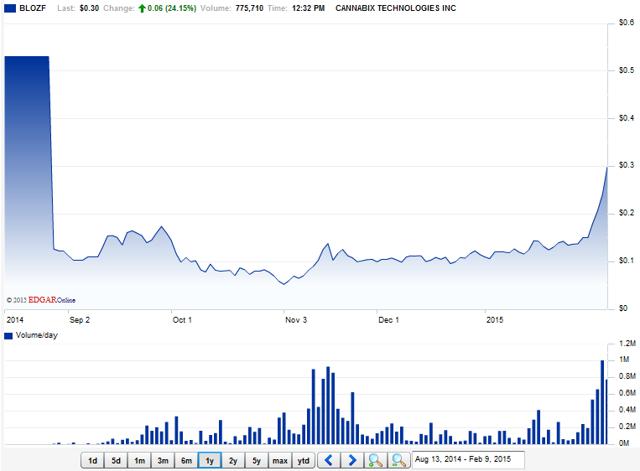Screen dimensions: 640x471
Task: Set chart range to 5y
Action: point(256,460)
